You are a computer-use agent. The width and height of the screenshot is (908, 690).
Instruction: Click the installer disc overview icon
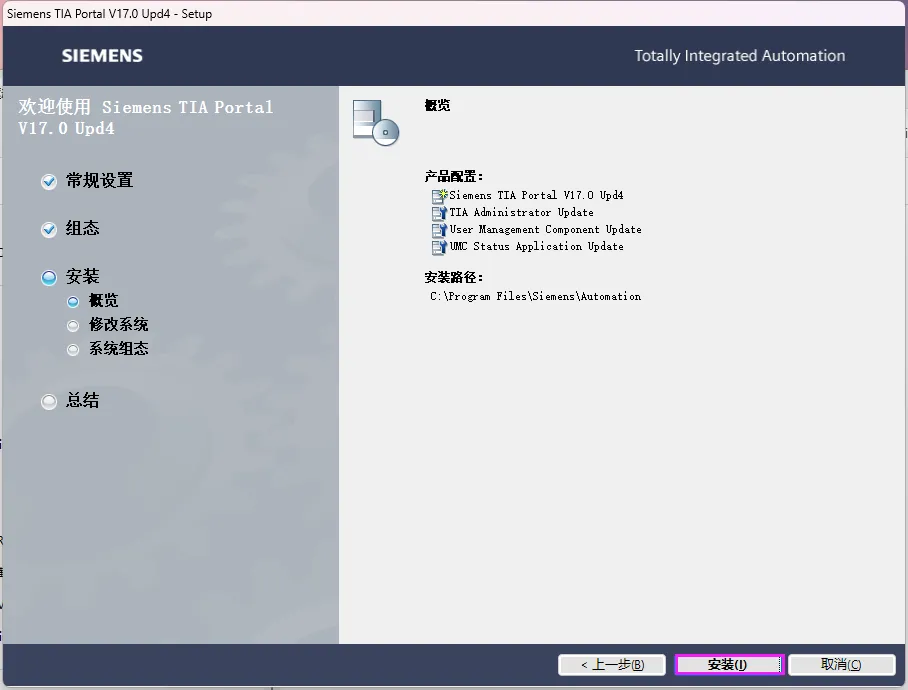tap(376, 122)
